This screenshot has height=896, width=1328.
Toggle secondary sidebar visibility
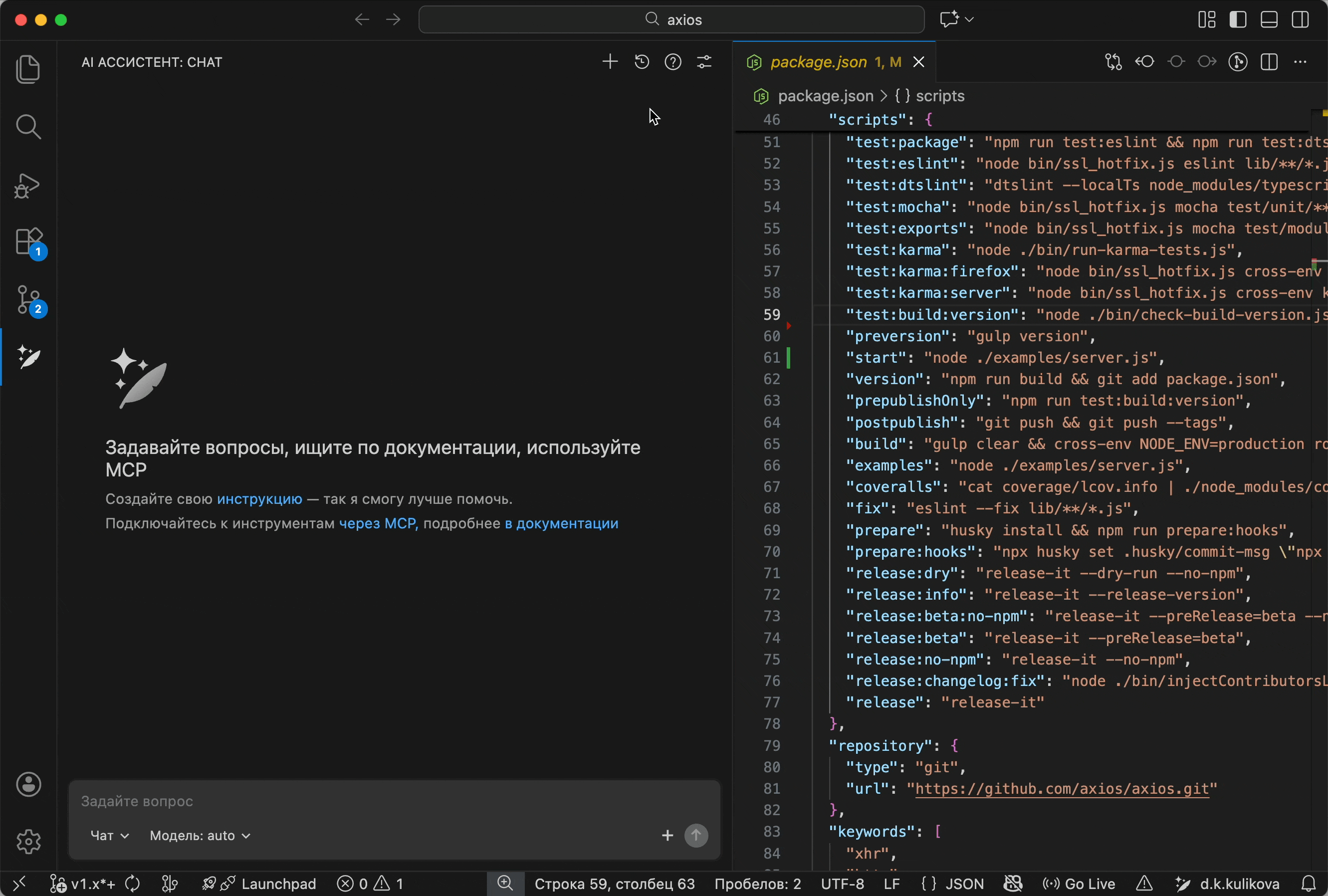pyautogui.click(x=1300, y=20)
